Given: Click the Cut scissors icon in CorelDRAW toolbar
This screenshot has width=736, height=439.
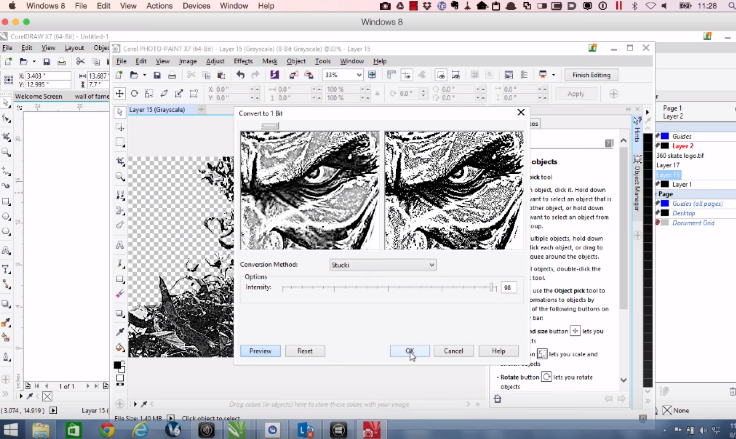Looking at the screenshot, I should click(x=80, y=62).
